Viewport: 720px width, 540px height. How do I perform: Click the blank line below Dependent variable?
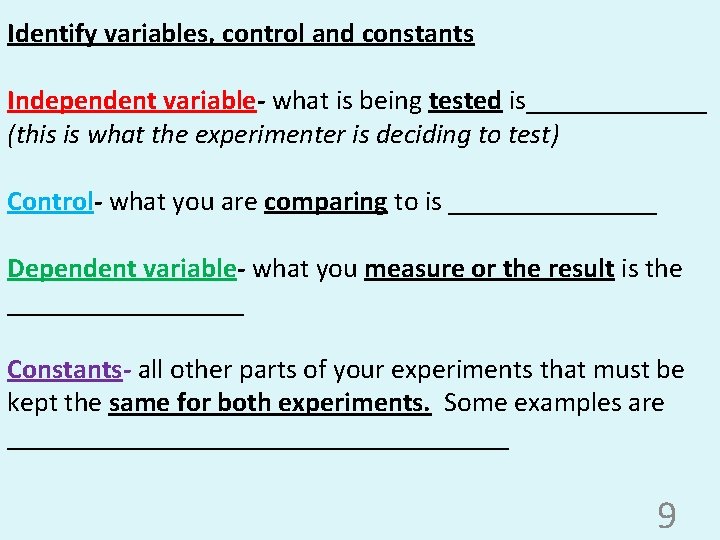[x=125, y=314]
